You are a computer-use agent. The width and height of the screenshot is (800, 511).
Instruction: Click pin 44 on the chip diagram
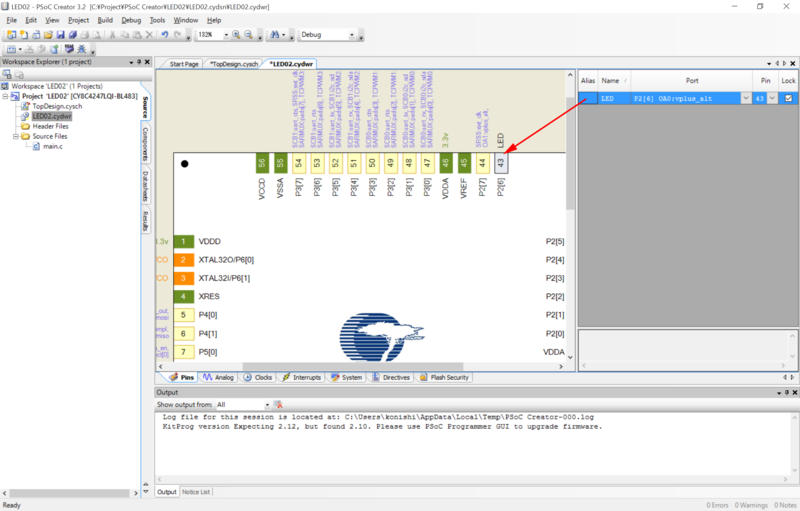pos(482,163)
